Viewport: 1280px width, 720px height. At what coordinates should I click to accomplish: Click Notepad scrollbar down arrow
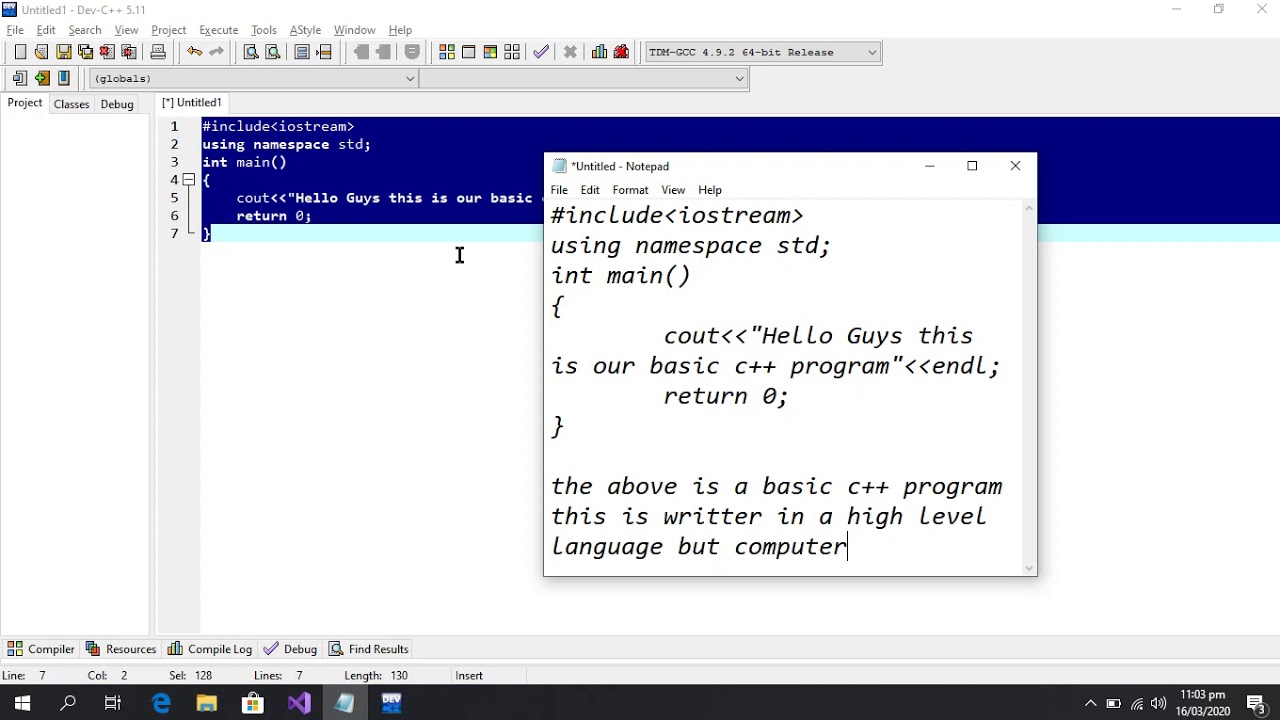tap(1029, 568)
